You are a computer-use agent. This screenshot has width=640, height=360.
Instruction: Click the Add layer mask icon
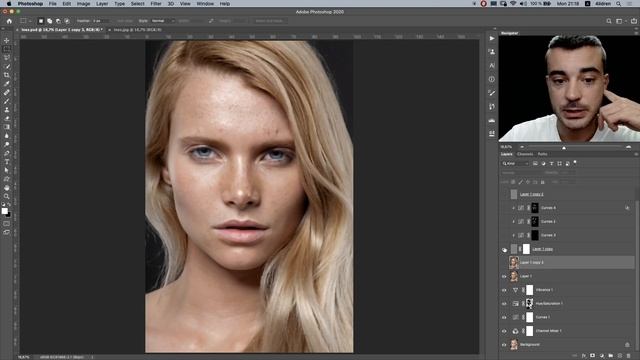click(593, 356)
